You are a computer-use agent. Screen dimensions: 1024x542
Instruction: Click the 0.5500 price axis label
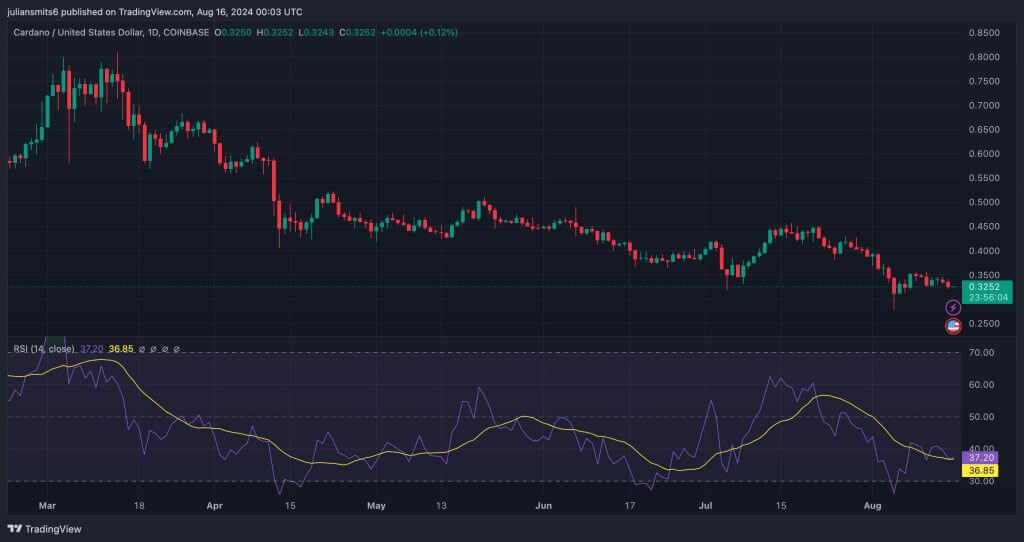(984, 178)
